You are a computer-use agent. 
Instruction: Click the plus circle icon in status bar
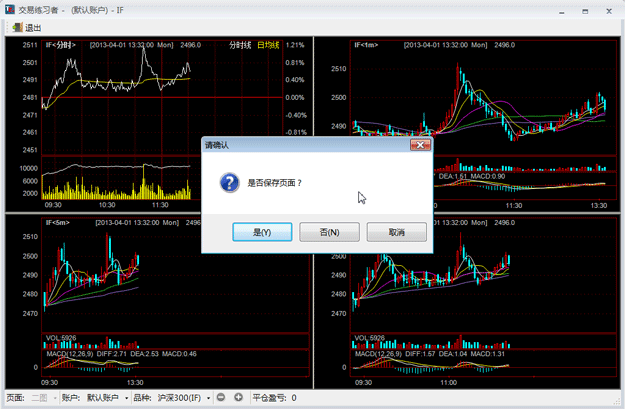239,398
